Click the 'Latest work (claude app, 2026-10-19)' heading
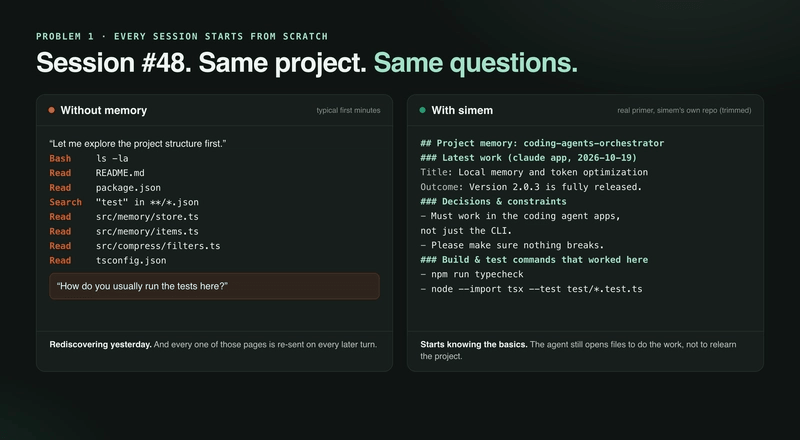The image size is (800, 440). click(x=529, y=158)
